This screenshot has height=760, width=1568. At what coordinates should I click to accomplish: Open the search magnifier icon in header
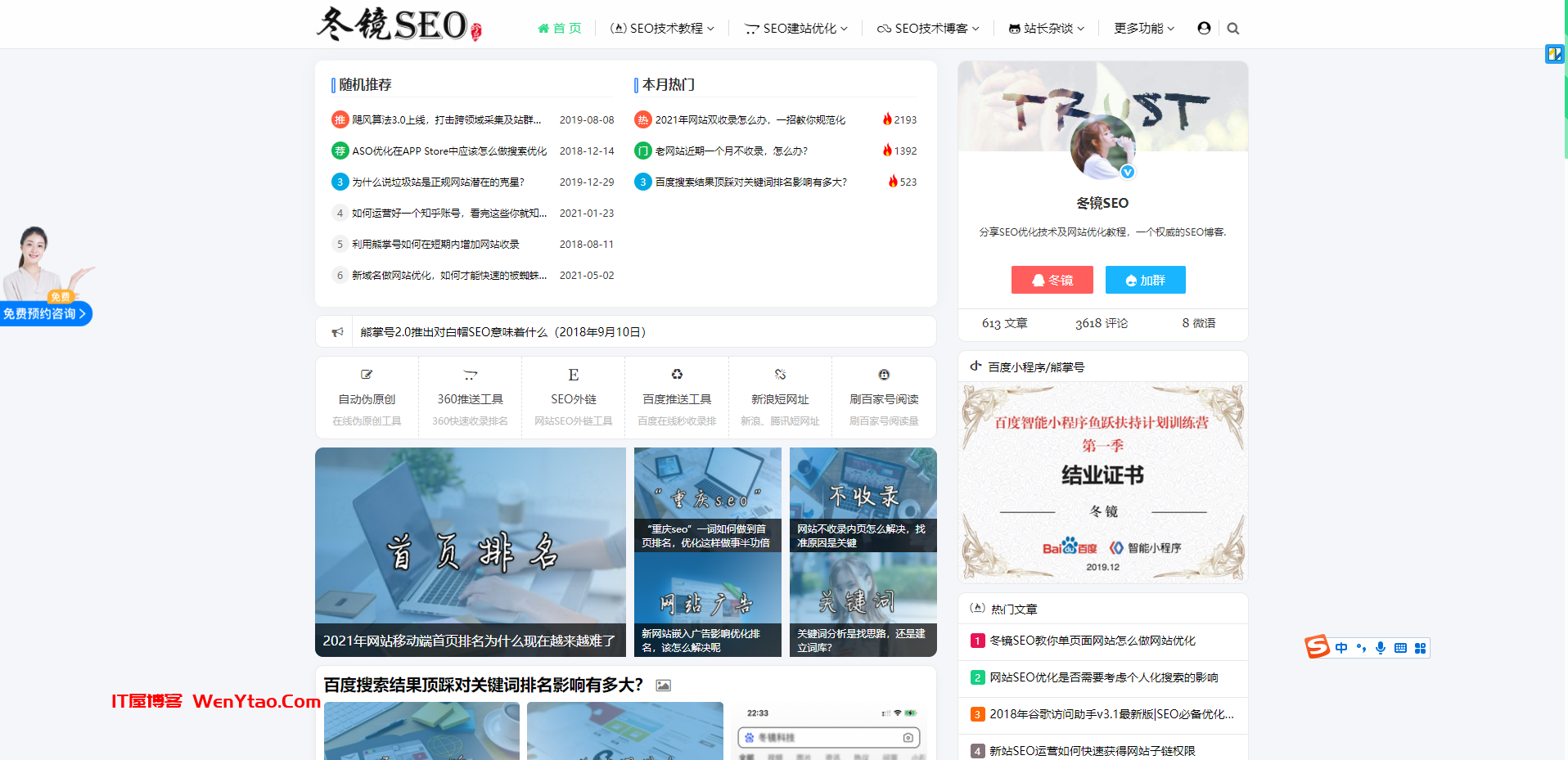[x=1233, y=29]
